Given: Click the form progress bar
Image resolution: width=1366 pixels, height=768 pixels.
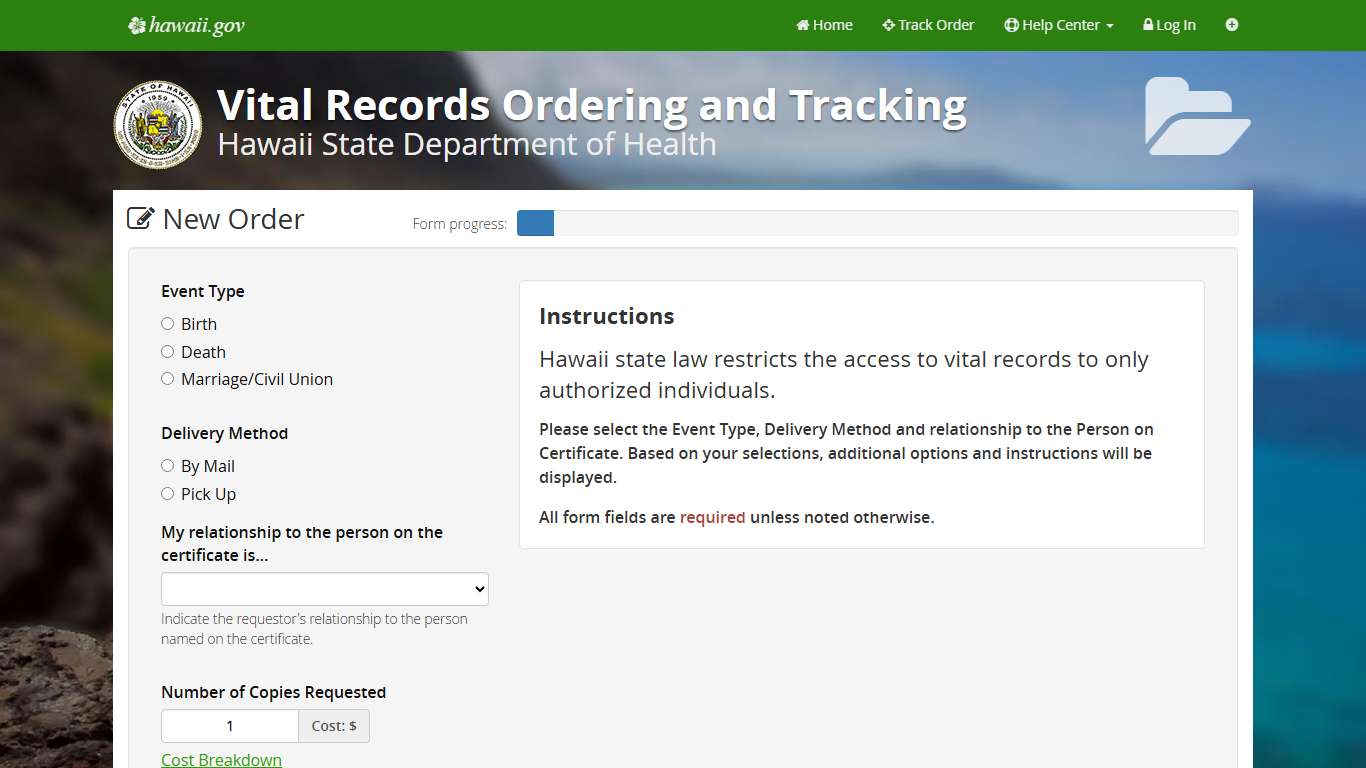Looking at the screenshot, I should click(x=876, y=223).
